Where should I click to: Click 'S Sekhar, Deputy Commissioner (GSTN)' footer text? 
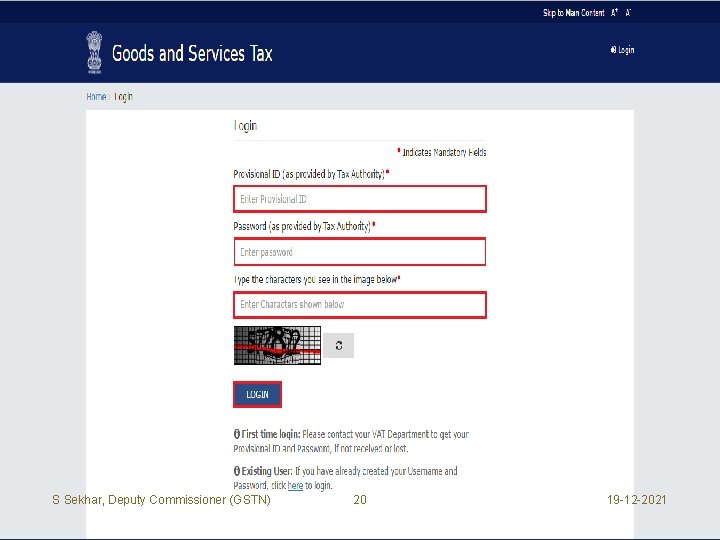tap(161, 500)
